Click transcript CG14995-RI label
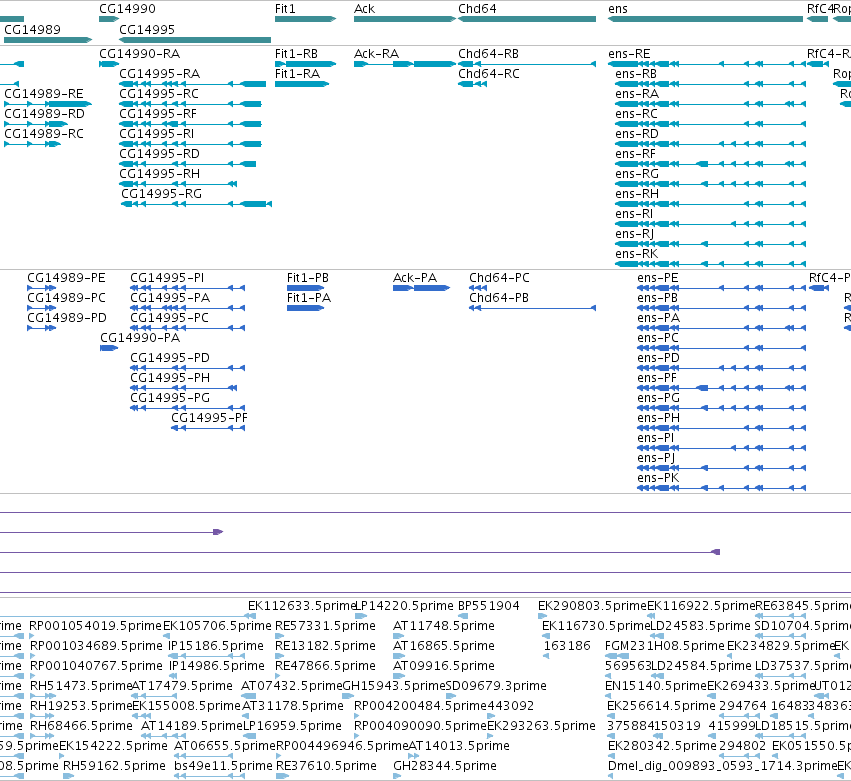Image resolution: width=851 pixels, height=781 pixels. (x=156, y=134)
